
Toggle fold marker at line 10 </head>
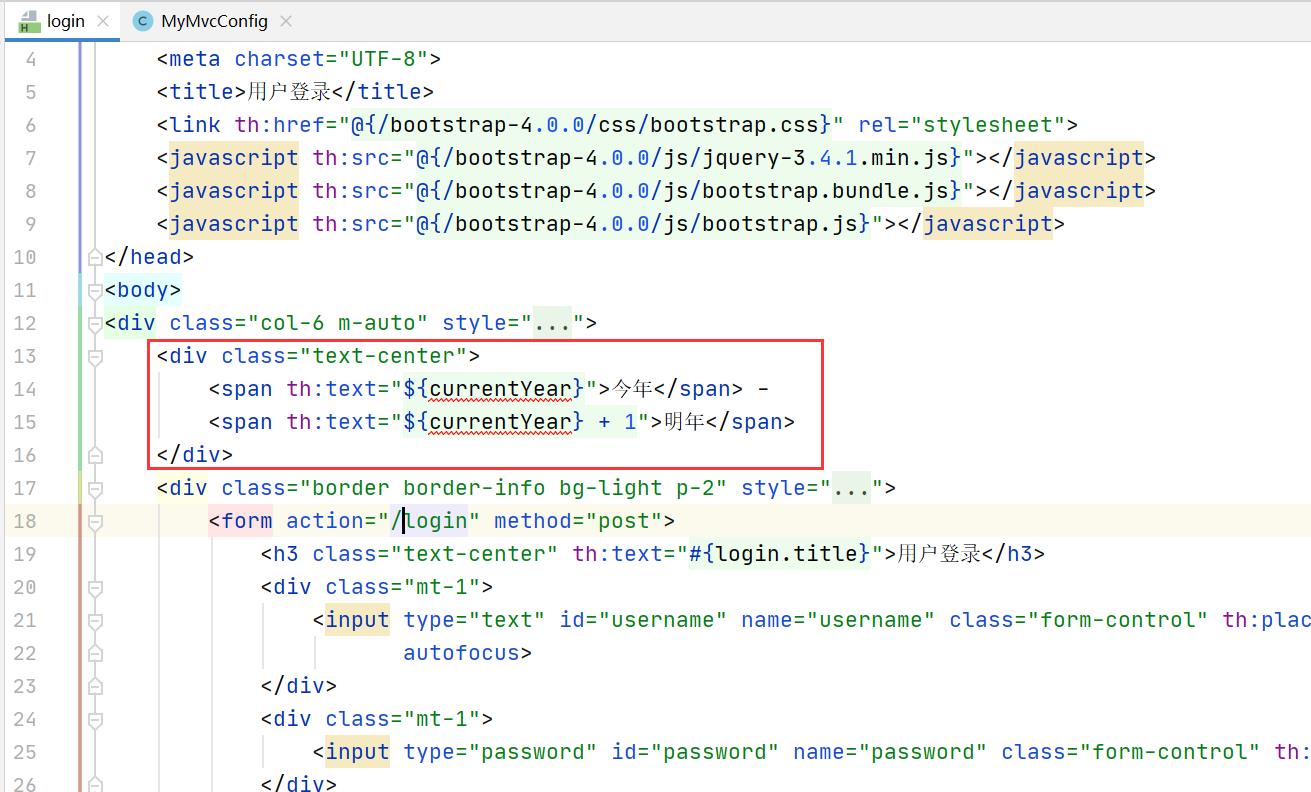tap(95, 257)
